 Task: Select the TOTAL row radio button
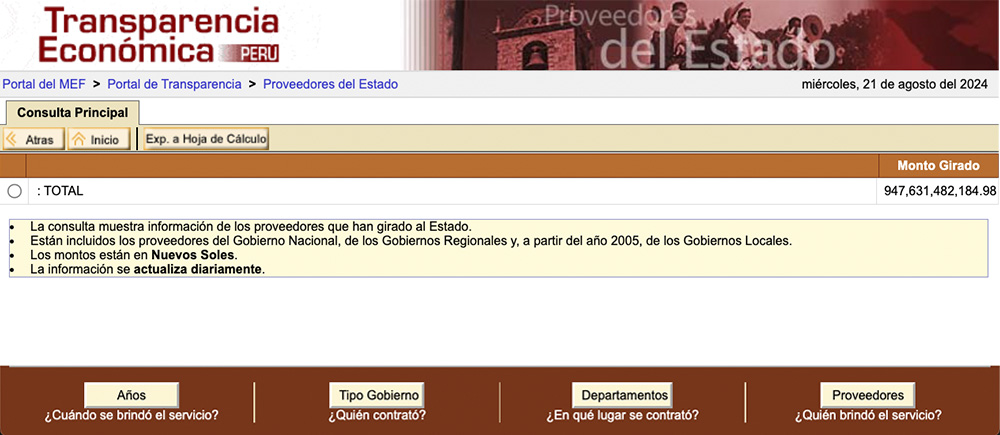(x=14, y=191)
